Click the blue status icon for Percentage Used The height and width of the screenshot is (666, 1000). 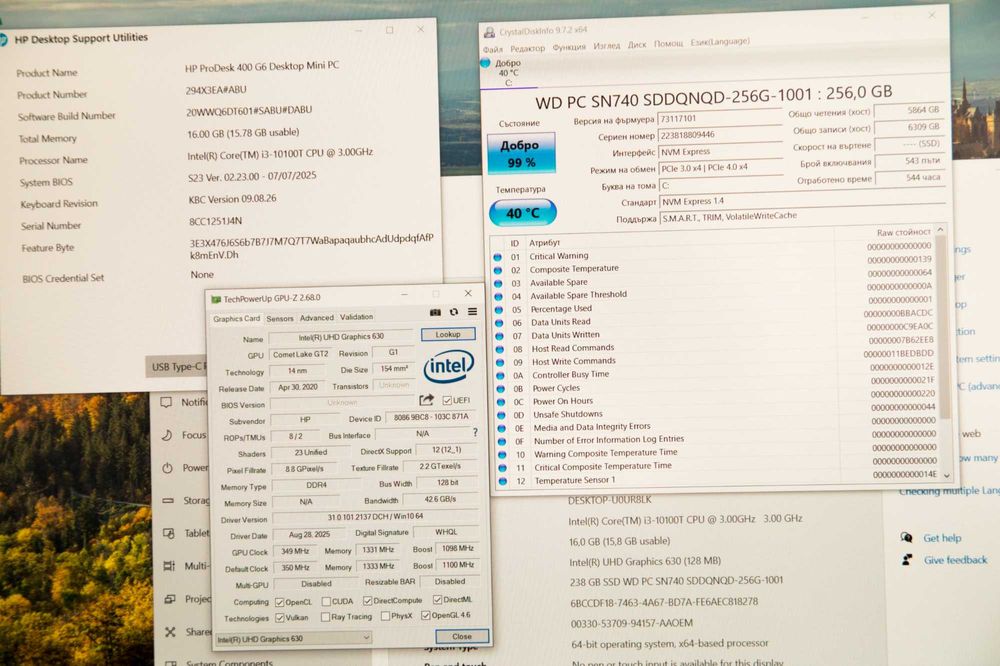tap(499, 309)
